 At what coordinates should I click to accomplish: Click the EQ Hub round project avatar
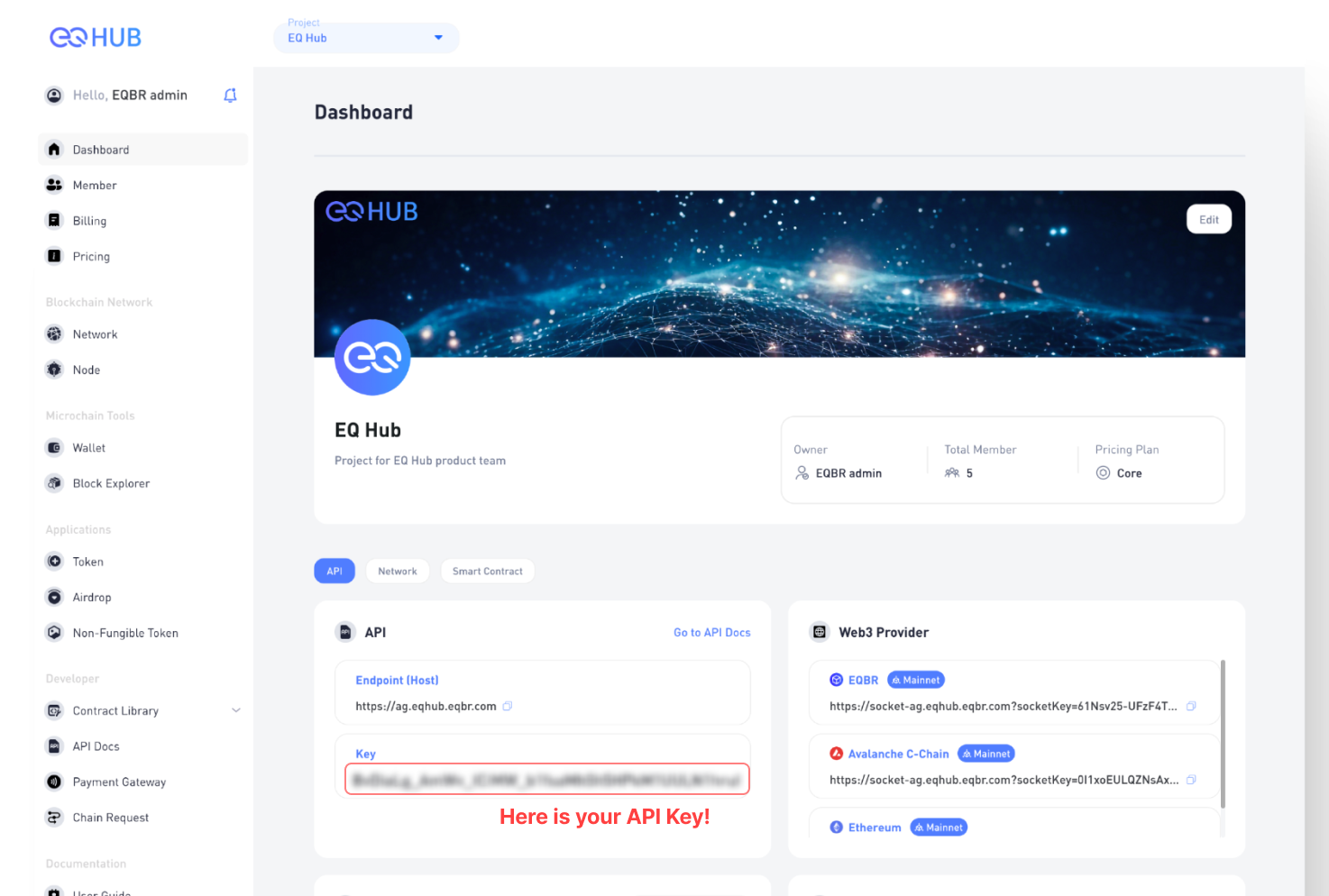click(372, 358)
